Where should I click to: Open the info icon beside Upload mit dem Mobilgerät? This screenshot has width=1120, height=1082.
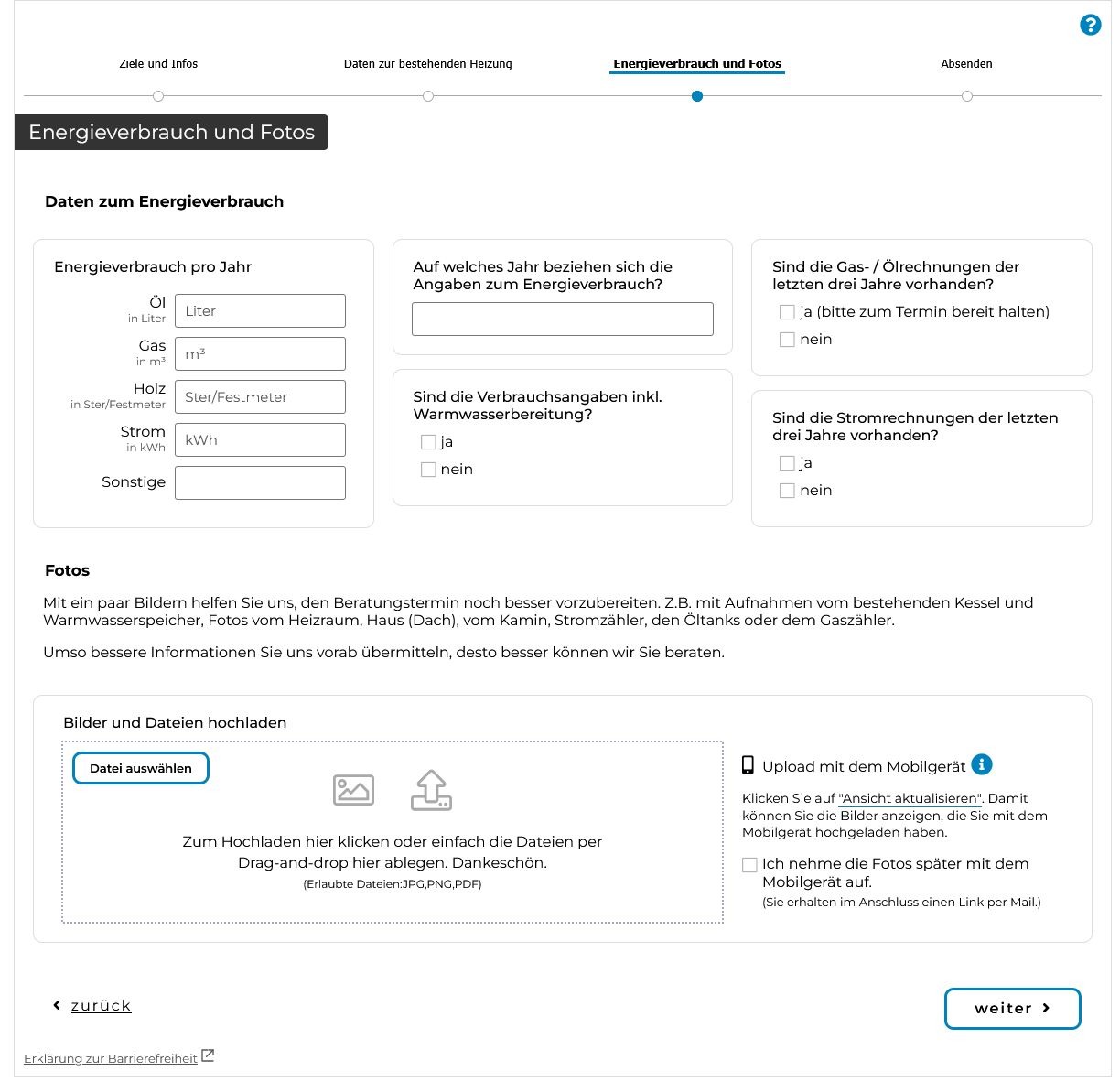pos(981,764)
